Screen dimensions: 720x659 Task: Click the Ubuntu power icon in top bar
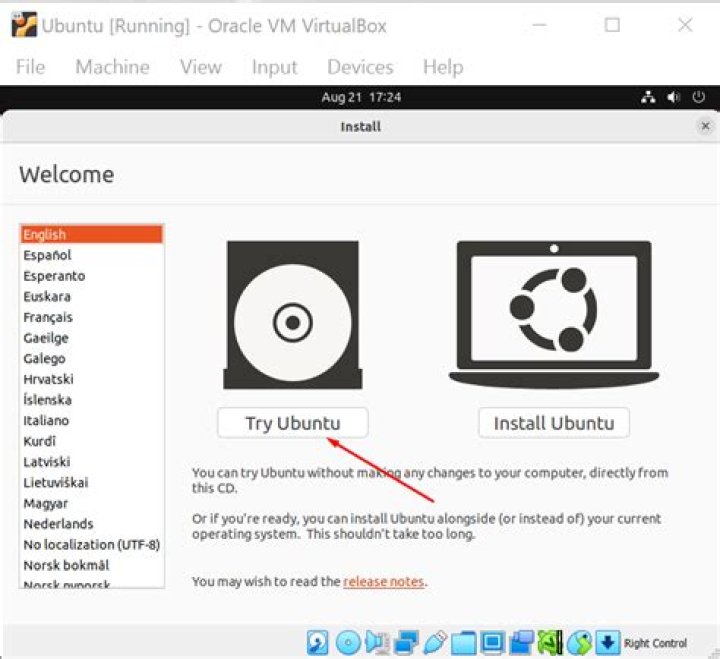coord(698,97)
